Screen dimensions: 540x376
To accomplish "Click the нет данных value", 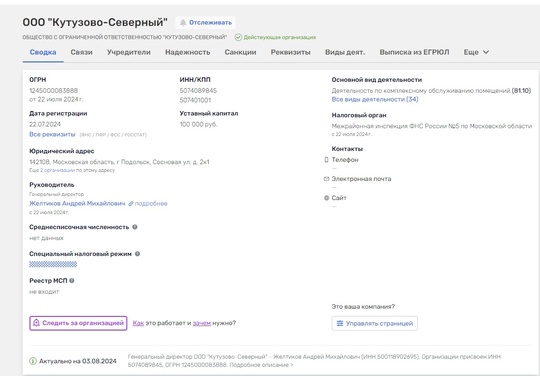I will point(46,238).
